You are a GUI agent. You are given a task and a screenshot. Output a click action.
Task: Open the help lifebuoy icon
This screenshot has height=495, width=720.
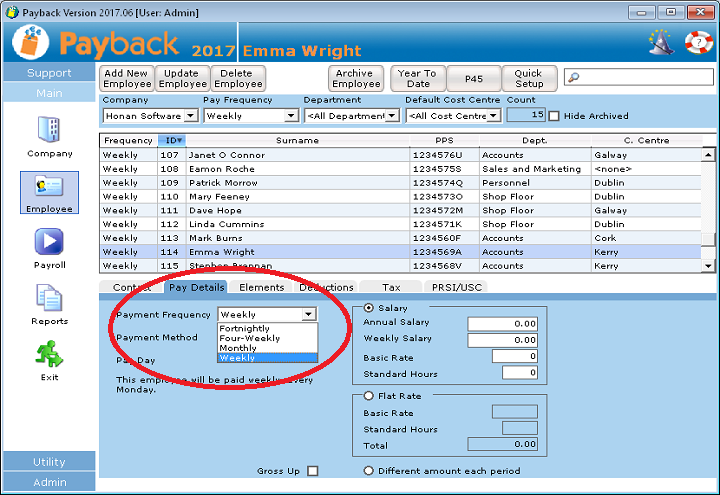point(697,42)
